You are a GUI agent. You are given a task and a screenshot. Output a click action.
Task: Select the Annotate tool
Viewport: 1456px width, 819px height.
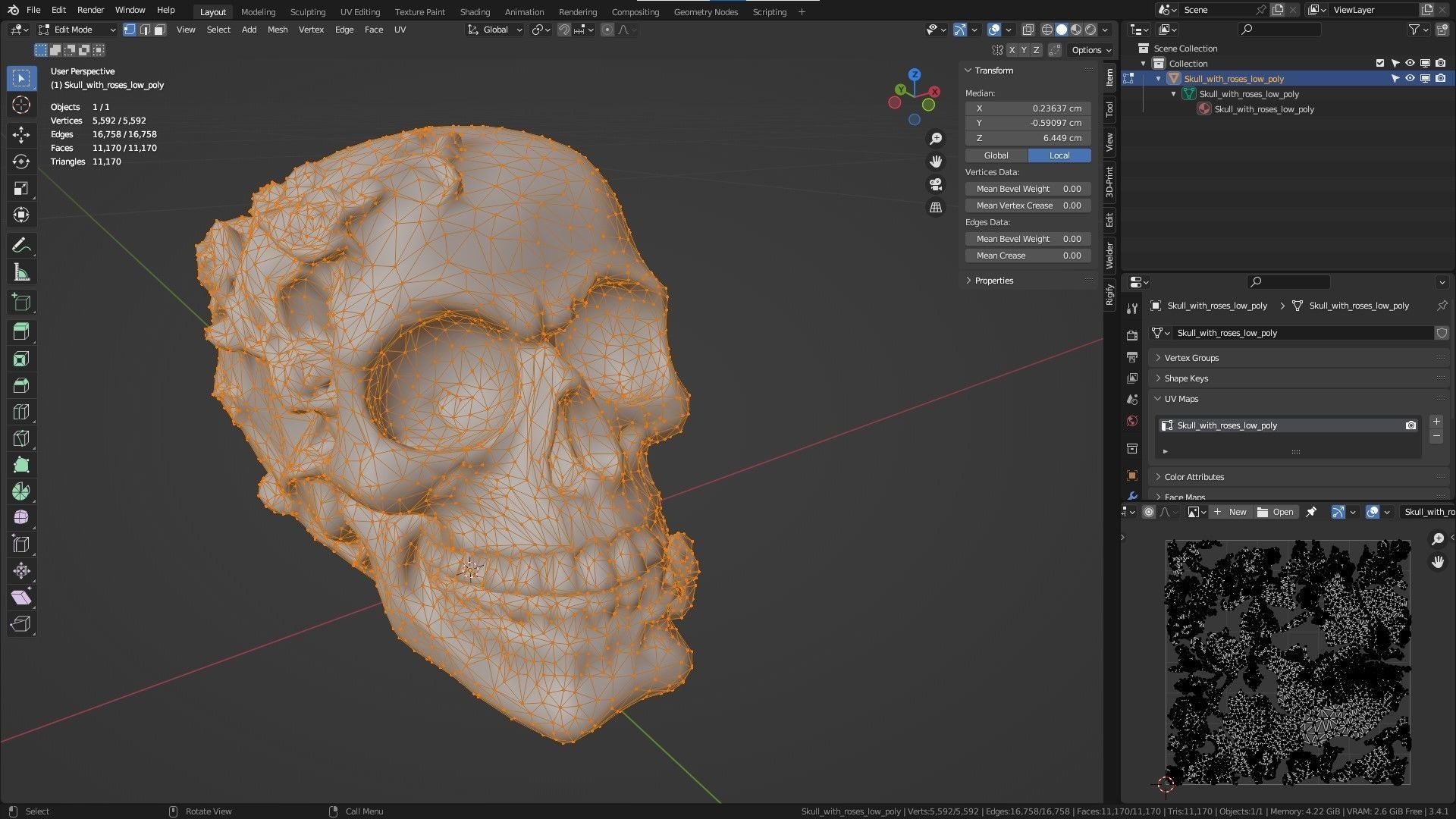tap(21, 245)
